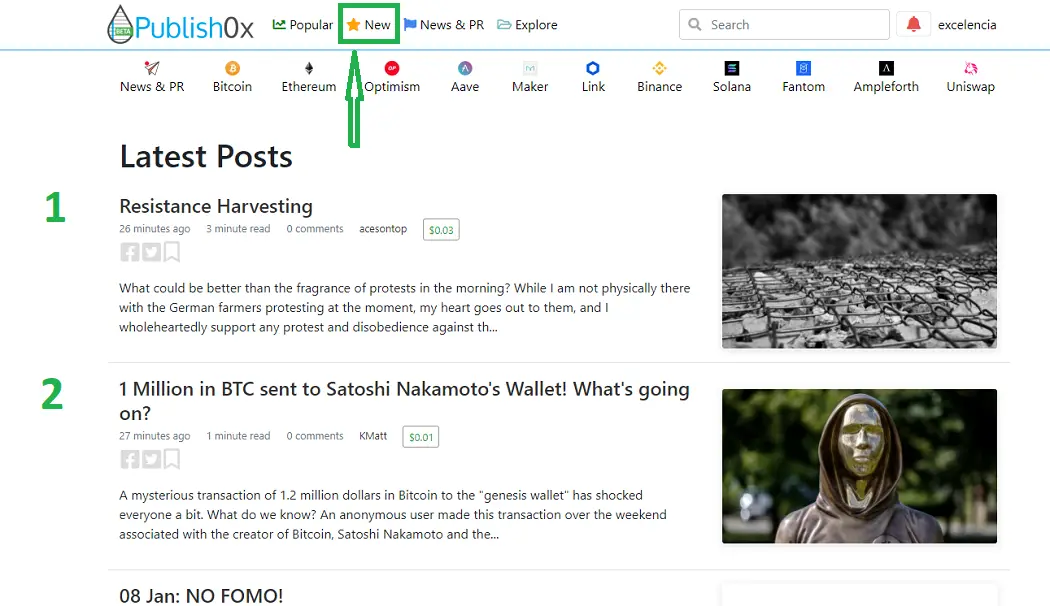Open the Satoshi statue thumbnail image
Viewport: 1050px width, 606px height.
tap(859, 466)
